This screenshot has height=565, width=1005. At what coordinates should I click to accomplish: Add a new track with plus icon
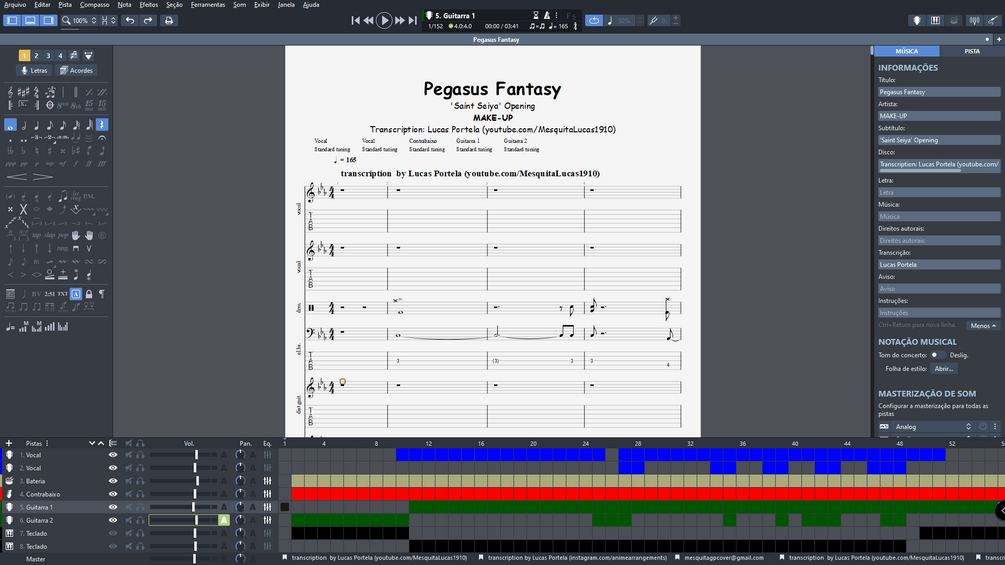(x=8, y=443)
